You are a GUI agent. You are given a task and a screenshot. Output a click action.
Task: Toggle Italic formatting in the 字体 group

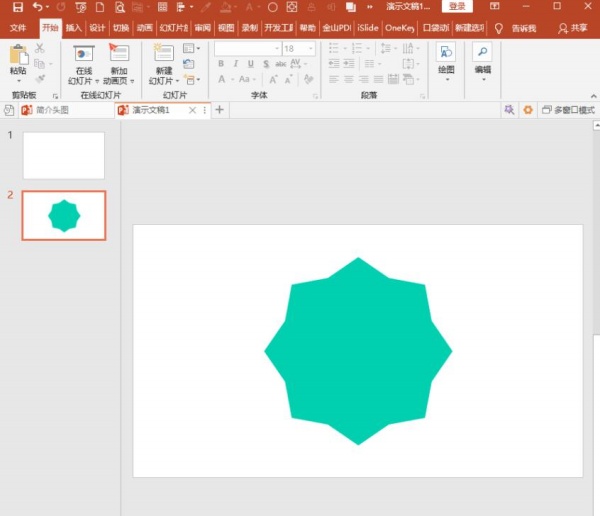pos(236,64)
